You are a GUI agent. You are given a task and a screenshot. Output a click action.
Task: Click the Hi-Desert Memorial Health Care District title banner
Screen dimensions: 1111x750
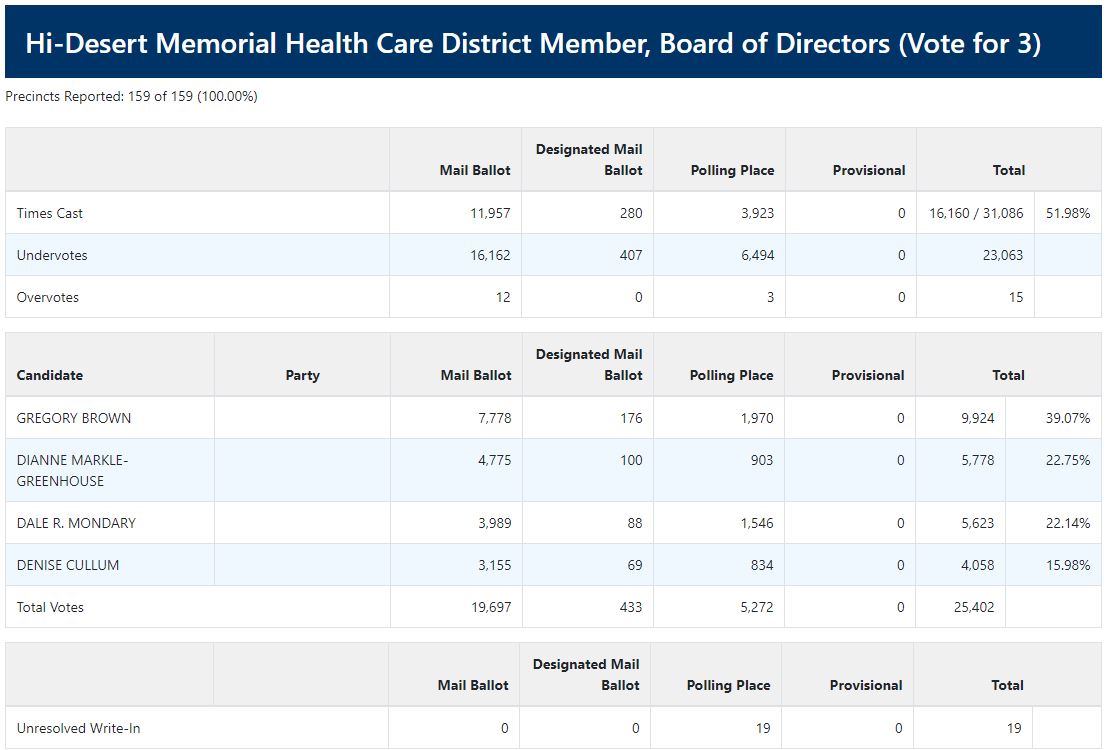[532, 44]
